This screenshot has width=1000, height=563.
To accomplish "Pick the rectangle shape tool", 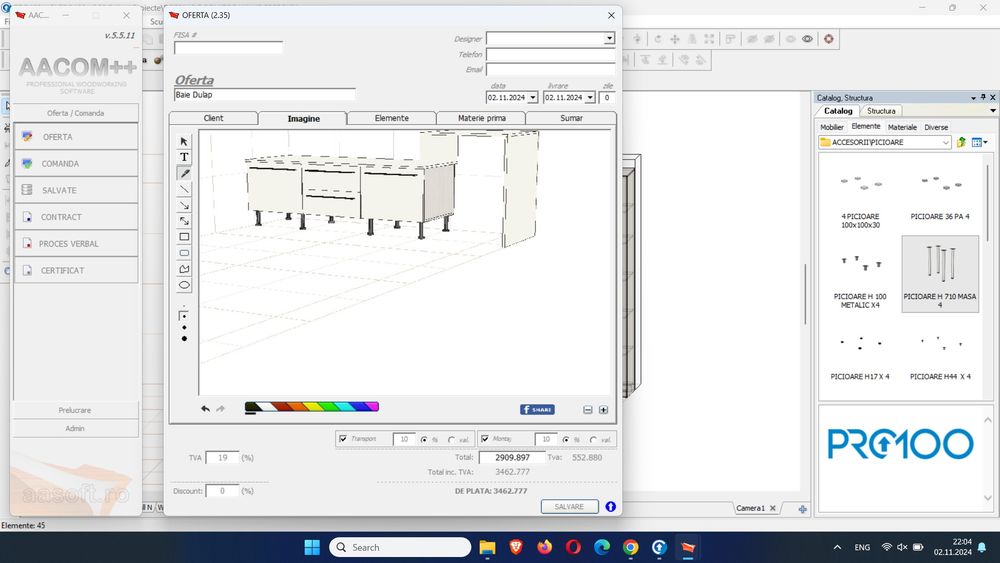I will (184, 237).
